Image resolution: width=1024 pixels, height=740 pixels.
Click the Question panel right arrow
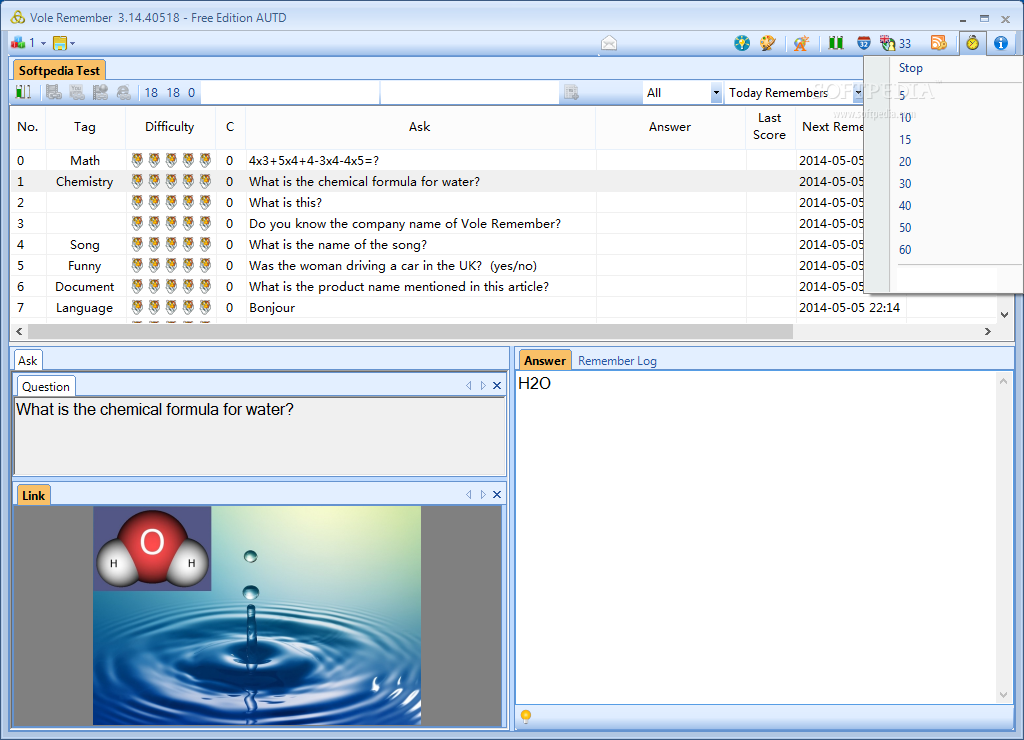[483, 385]
